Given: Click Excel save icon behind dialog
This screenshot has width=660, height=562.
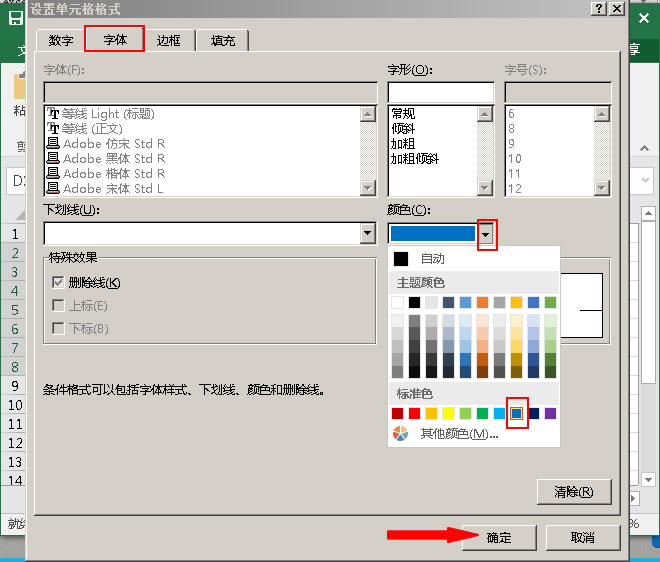Looking at the screenshot, I should 16,18.
